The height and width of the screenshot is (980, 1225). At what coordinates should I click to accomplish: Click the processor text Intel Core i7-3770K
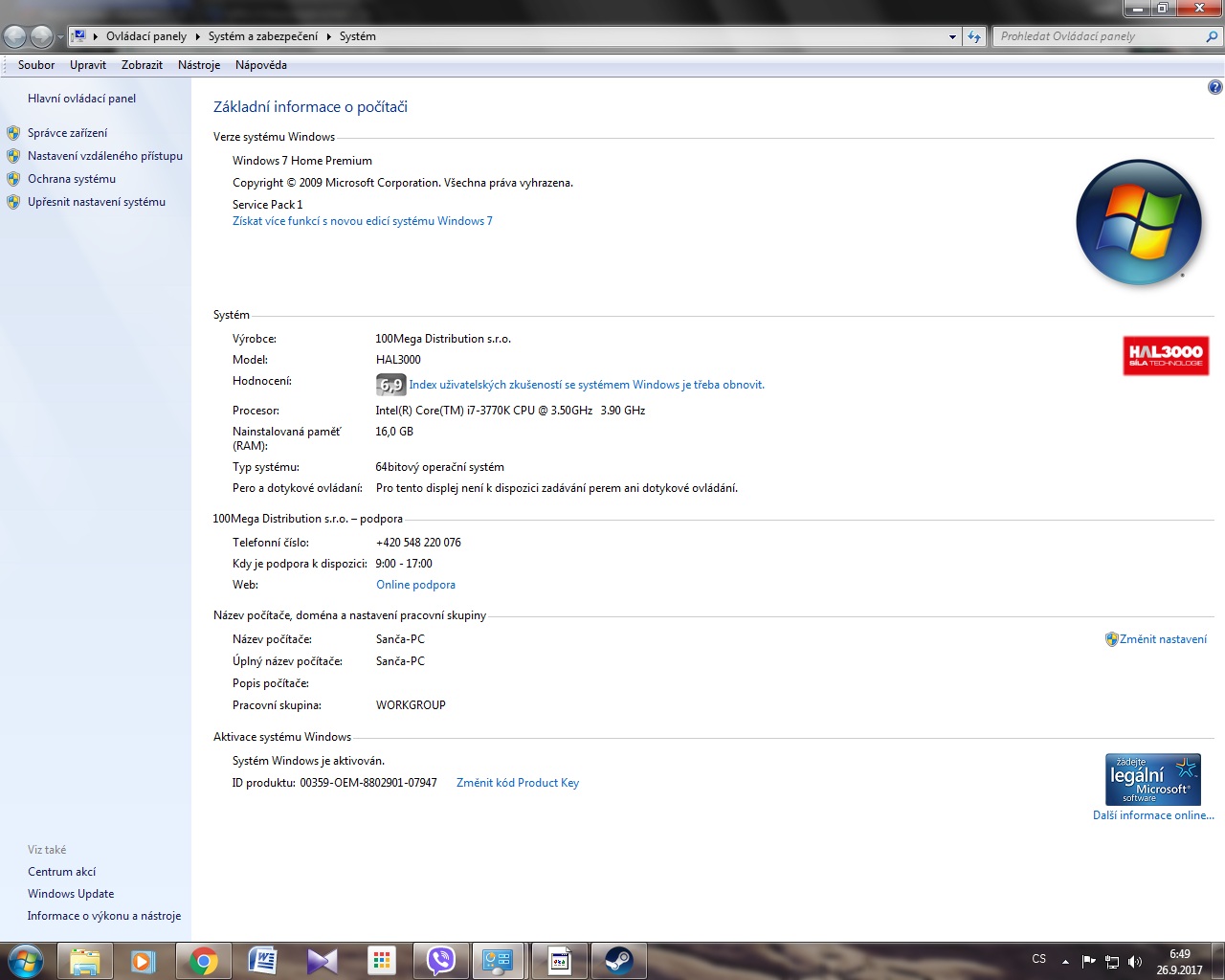(510, 411)
